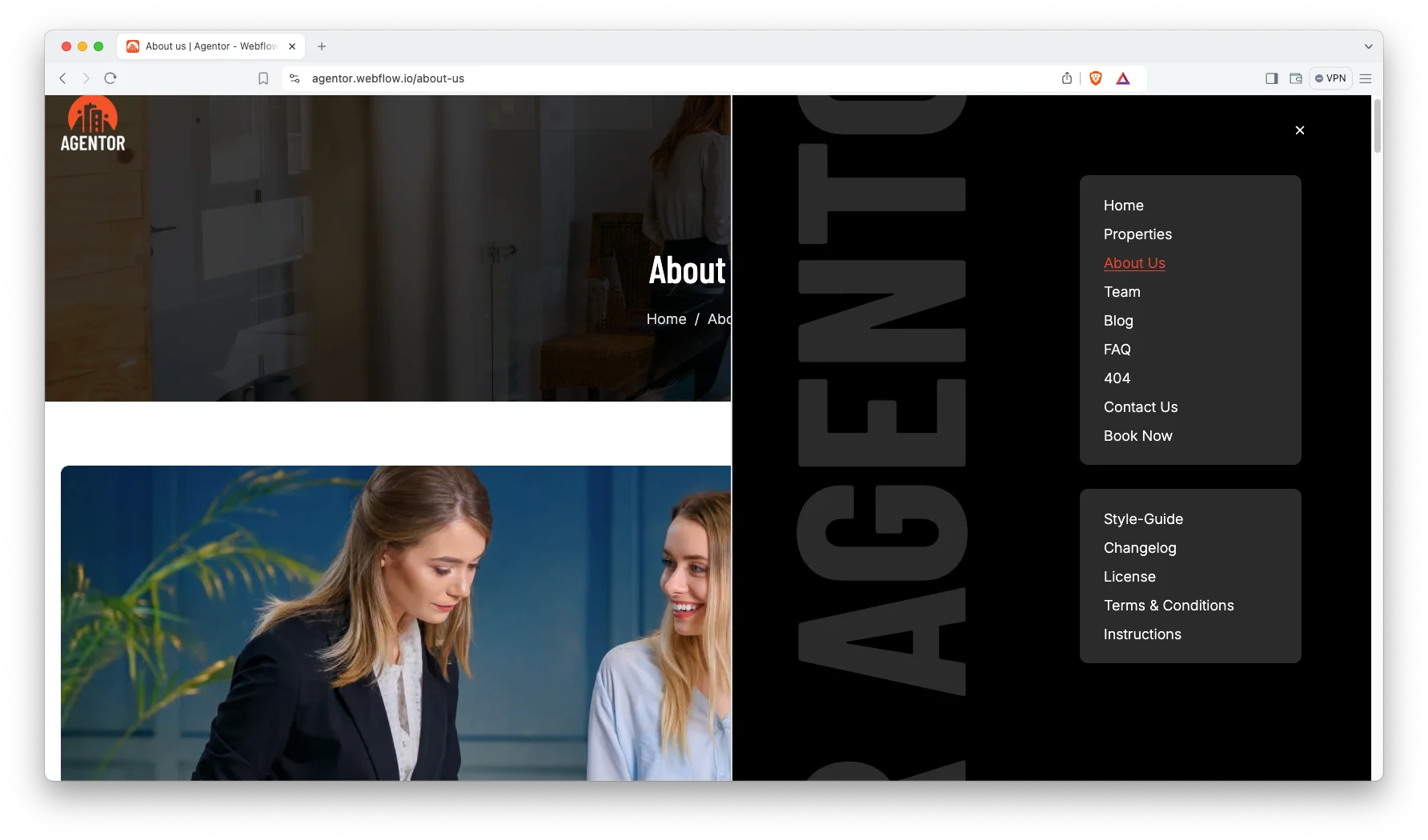Toggle the VPN button

pos(1330,78)
